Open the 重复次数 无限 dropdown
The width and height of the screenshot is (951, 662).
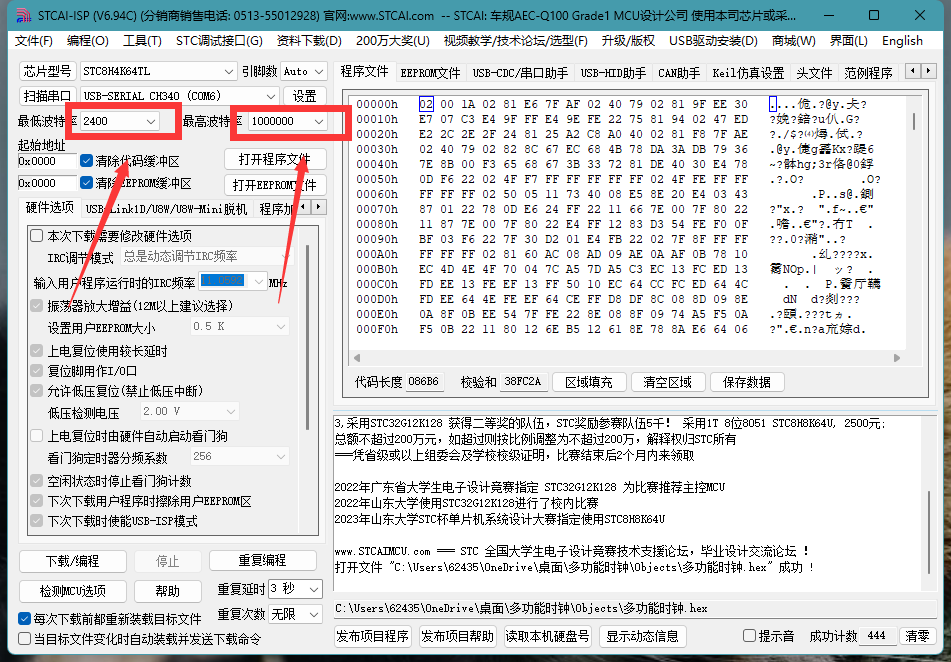point(295,615)
